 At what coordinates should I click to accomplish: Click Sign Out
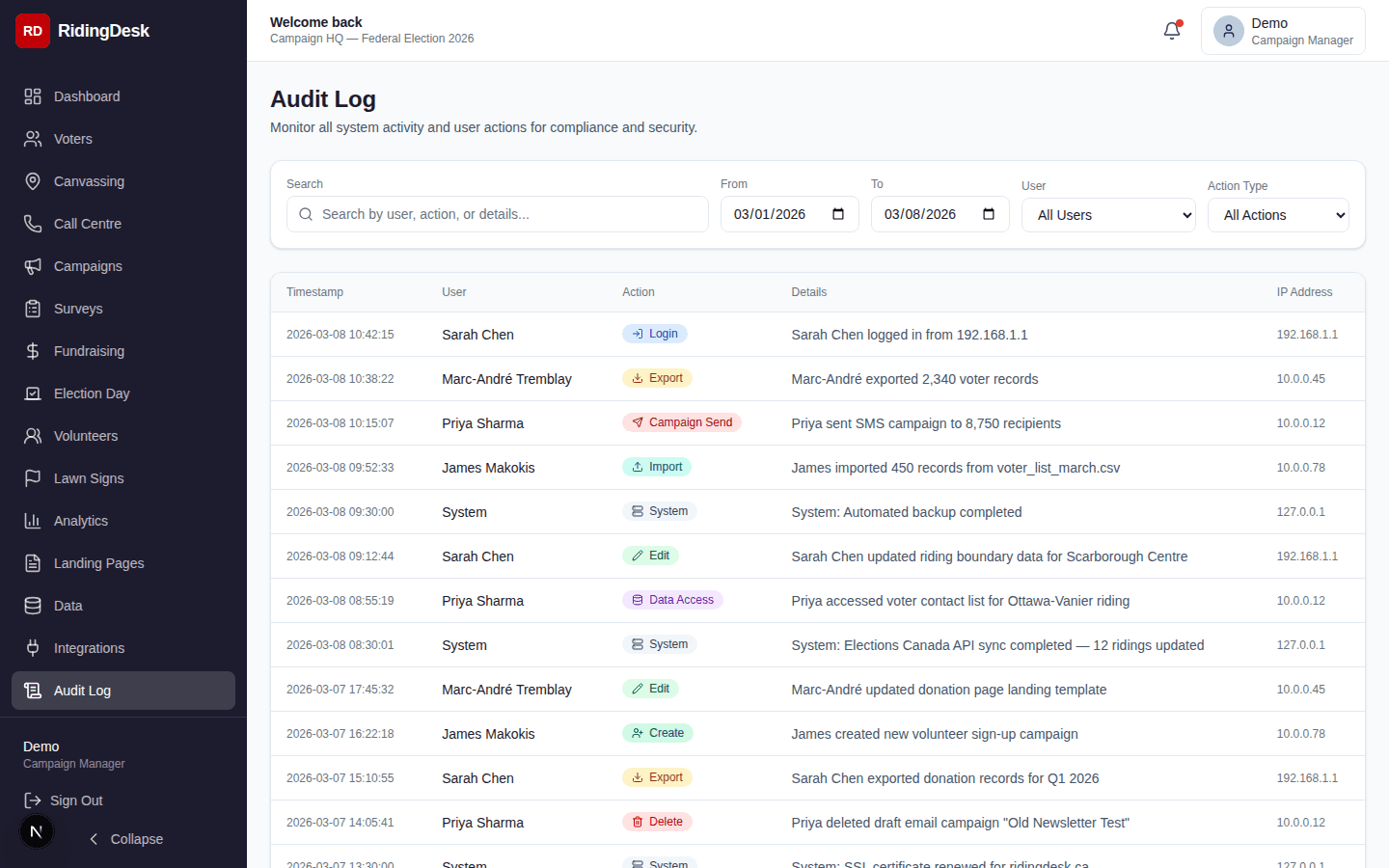73,800
